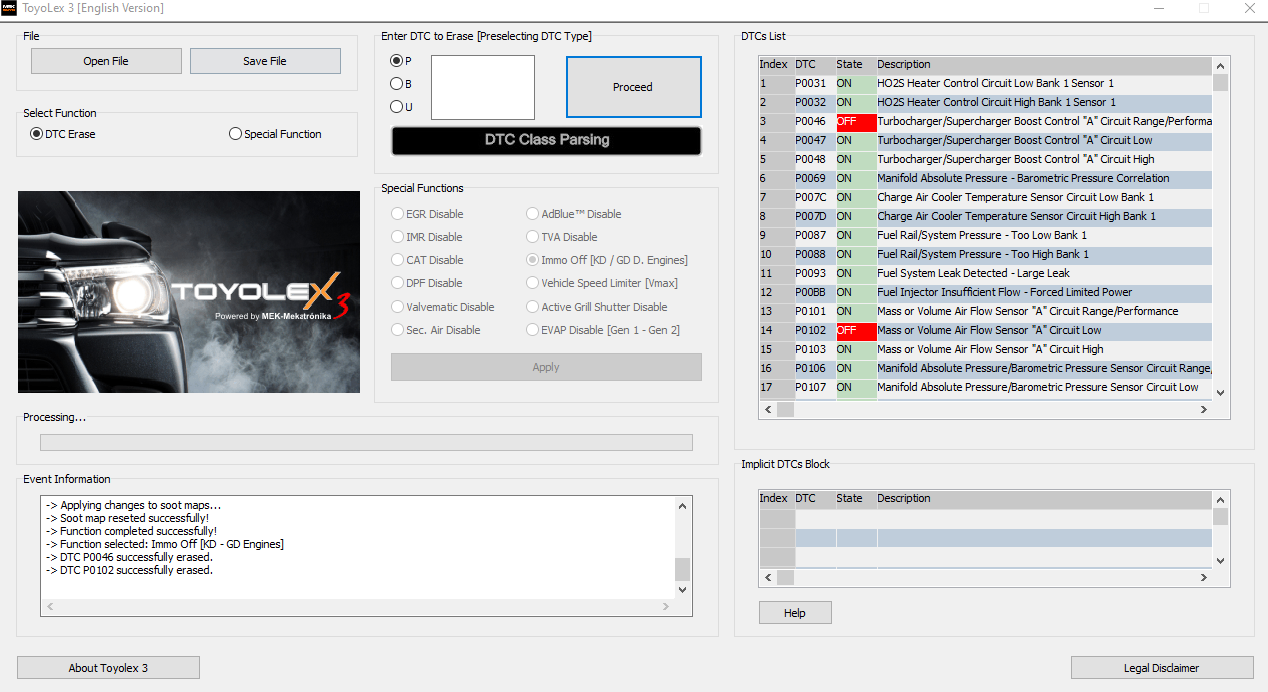Screen dimensions: 1268x692
Task: Select Sec. Air Disable option
Action: point(436,330)
